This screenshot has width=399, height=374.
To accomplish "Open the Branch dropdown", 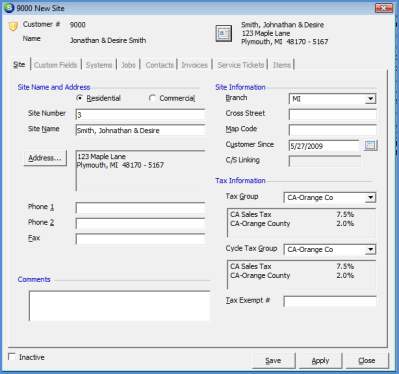I will (x=370, y=99).
